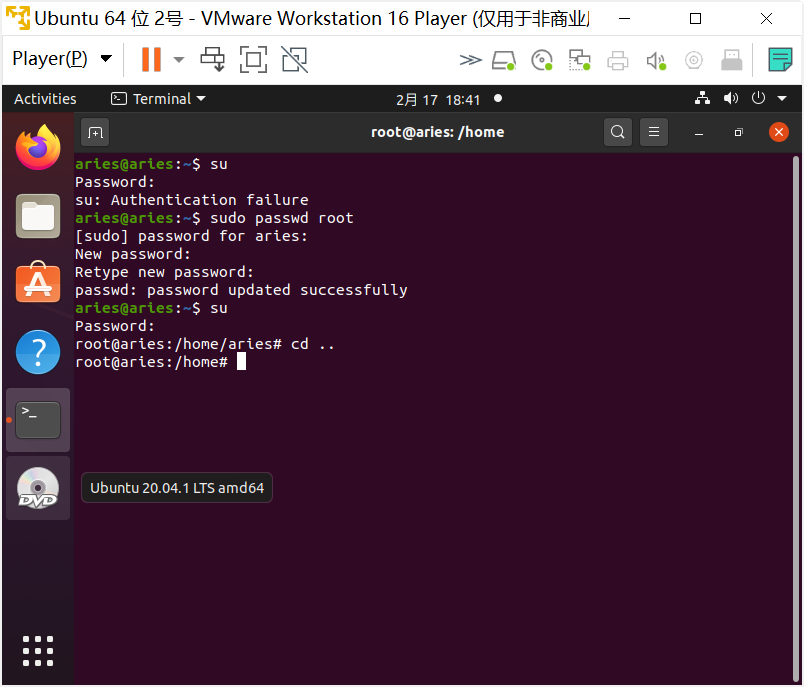Click the terminal title 'root@aries: /home'
This screenshot has height=687, width=804.
coord(438,132)
